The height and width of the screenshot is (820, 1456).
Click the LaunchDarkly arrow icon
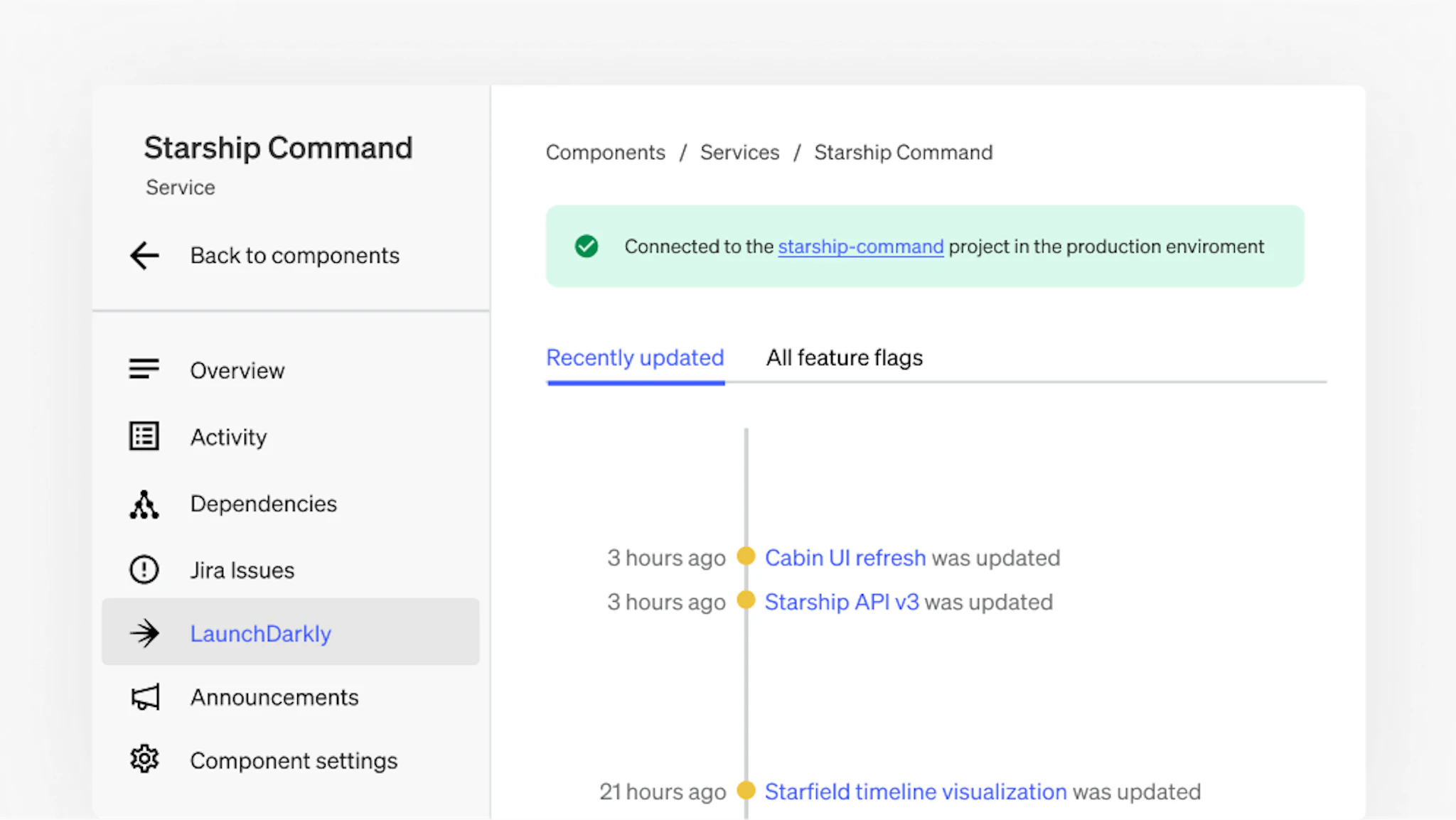pos(144,633)
